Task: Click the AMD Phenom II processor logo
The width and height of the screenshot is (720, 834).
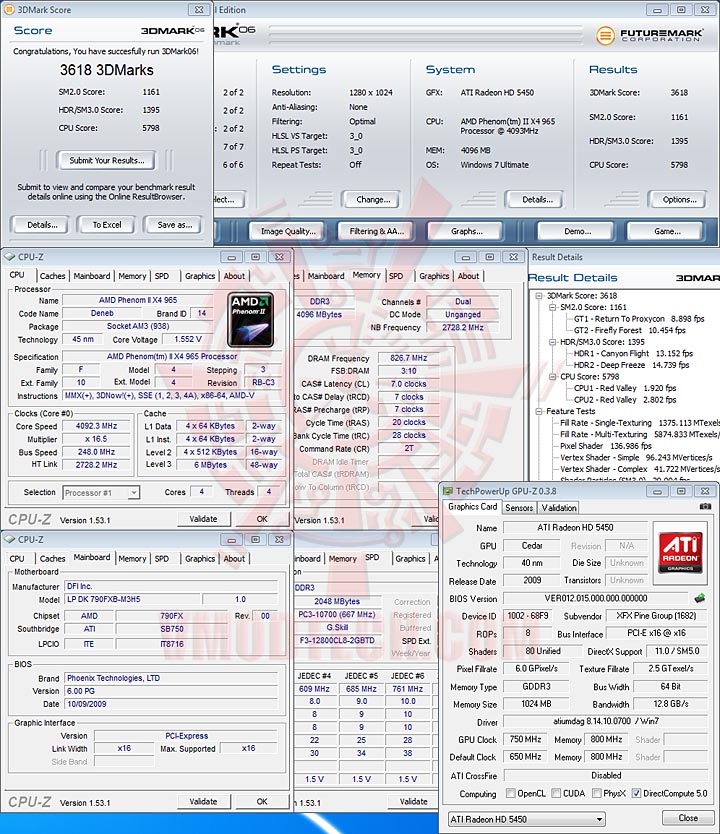Action: [250, 319]
